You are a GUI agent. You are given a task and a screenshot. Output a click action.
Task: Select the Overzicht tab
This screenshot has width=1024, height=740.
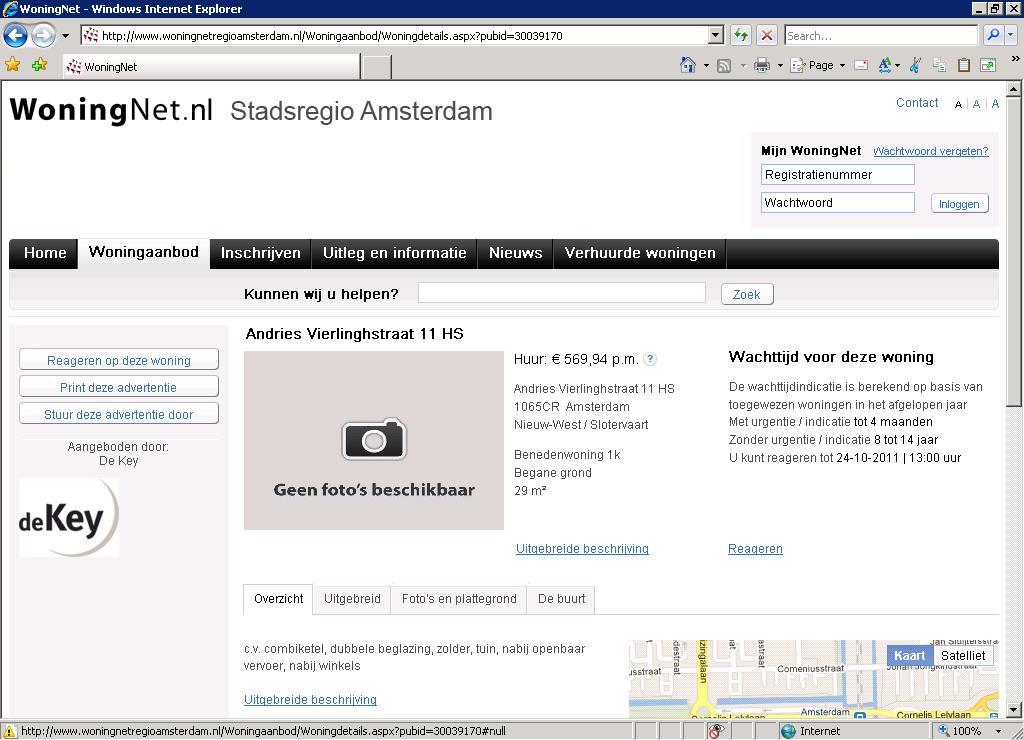pyautogui.click(x=278, y=599)
